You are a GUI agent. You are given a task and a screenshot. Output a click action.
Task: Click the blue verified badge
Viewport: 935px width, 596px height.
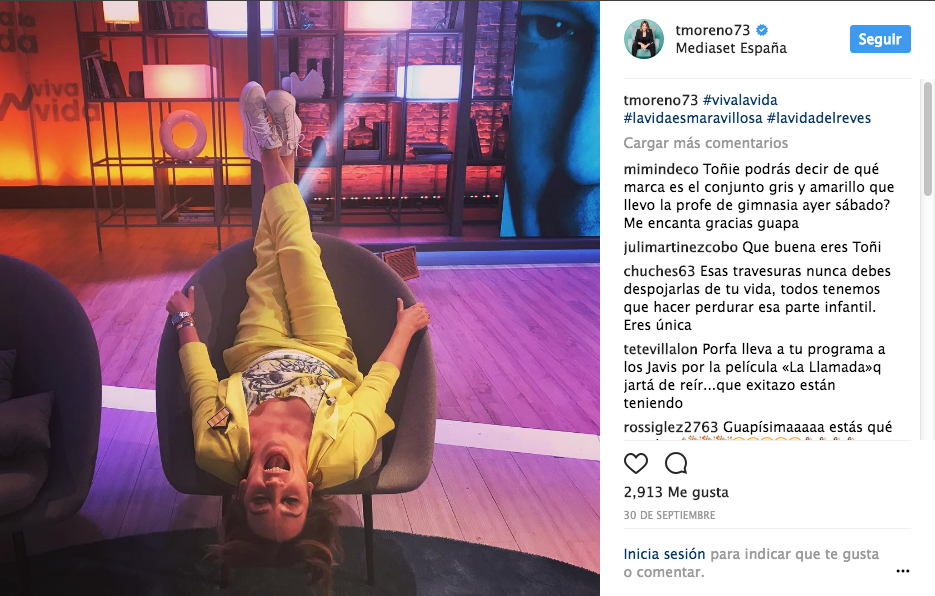762,30
